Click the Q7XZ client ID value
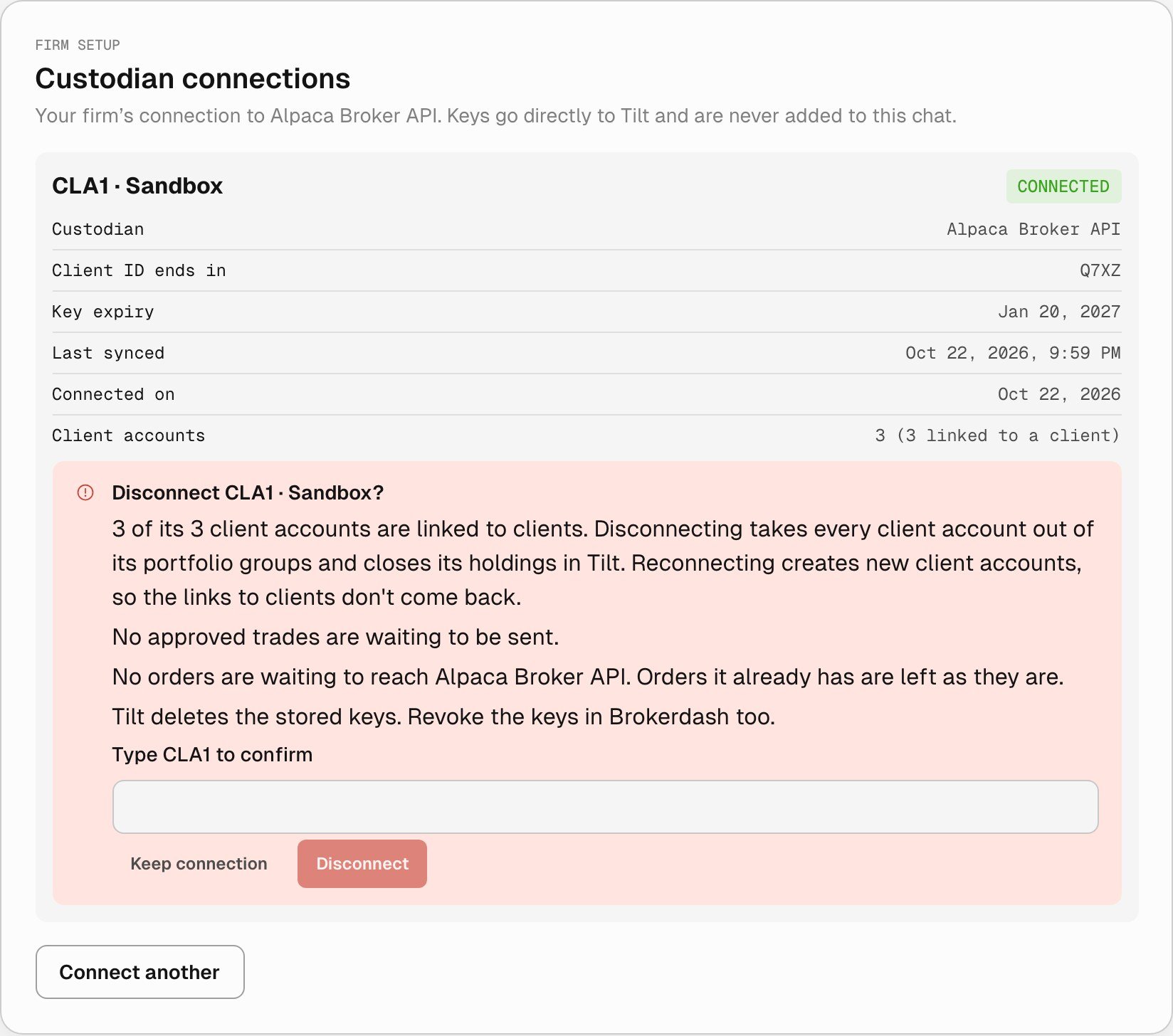The image size is (1173, 1036). coord(1100,270)
